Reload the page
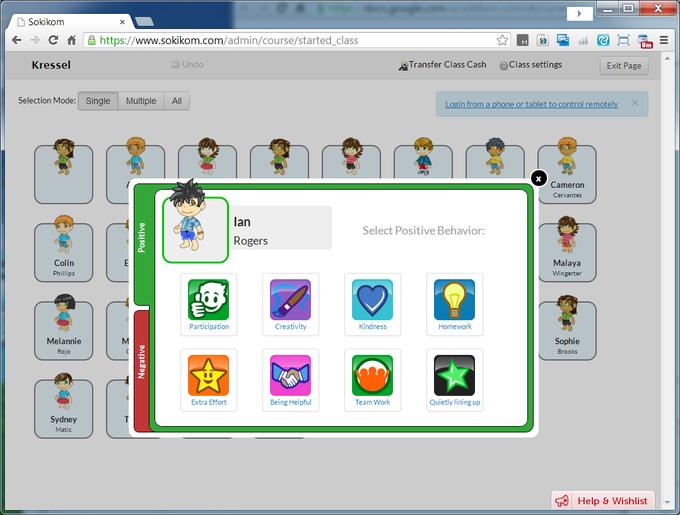The height and width of the screenshot is (515, 680). pos(53,40)
